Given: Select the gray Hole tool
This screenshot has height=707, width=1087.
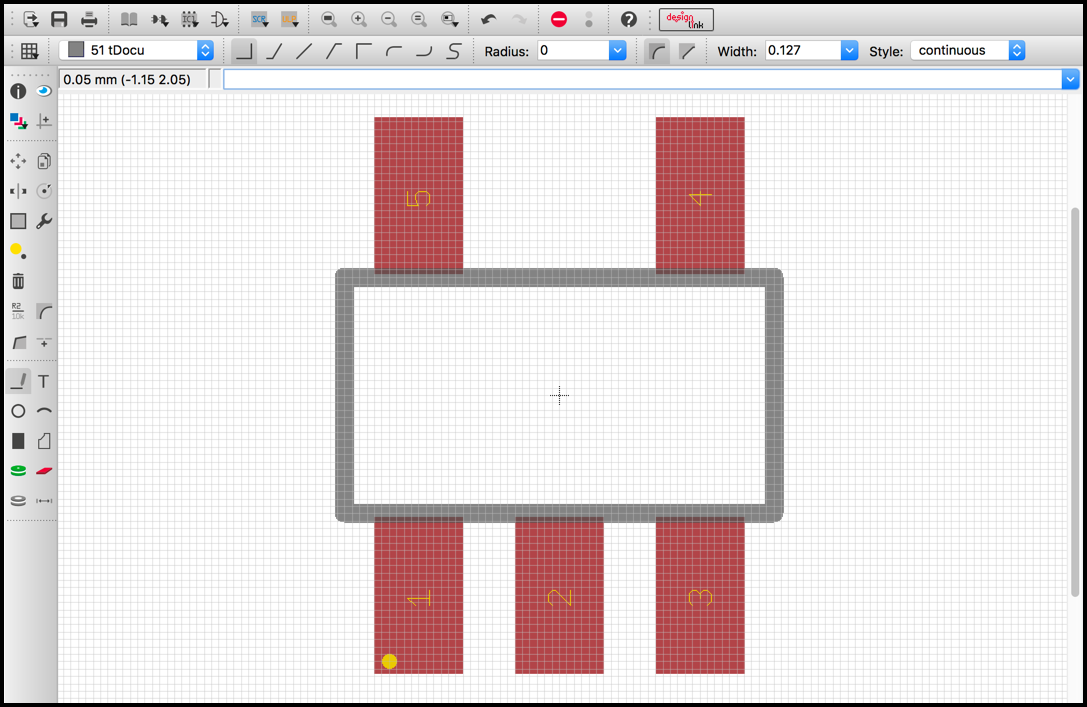Looking at the screenshot, I should tap(18, 500).
